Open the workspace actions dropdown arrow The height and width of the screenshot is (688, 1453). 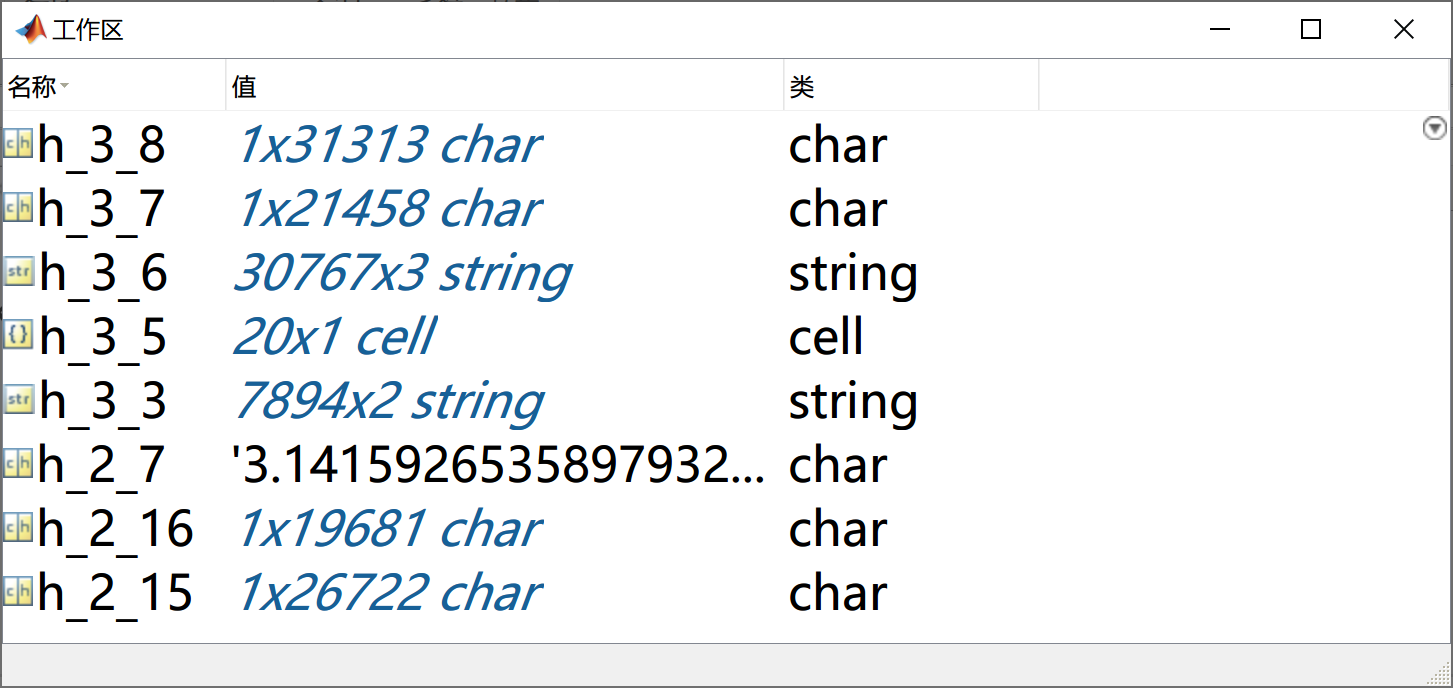point(1434,128)
